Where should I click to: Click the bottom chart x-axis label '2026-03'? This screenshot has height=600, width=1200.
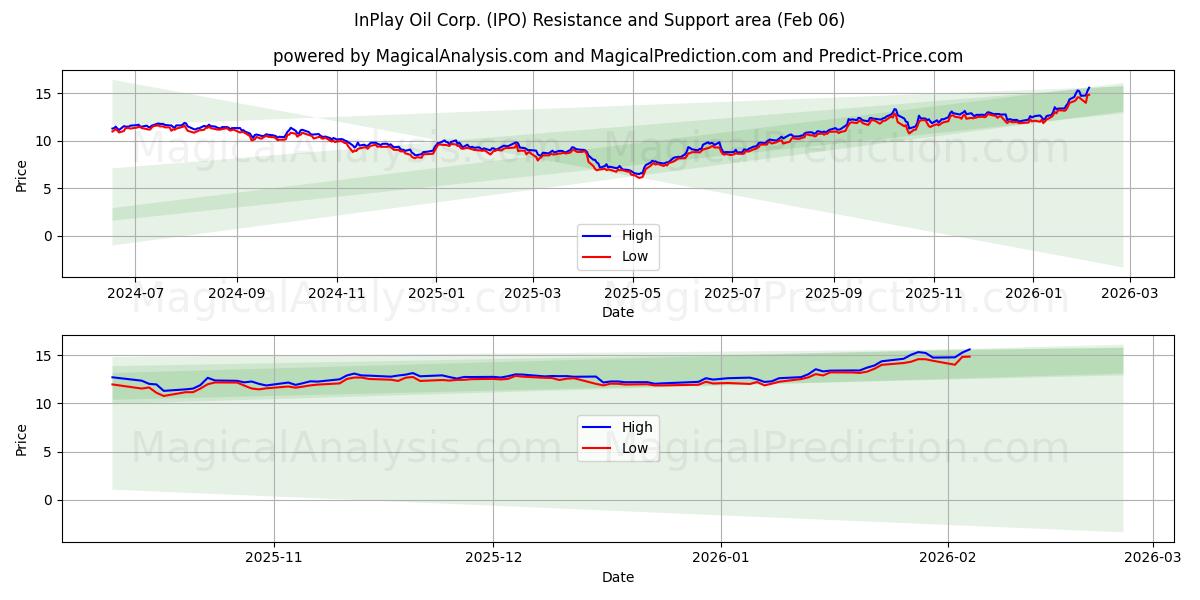[1153, 559]
